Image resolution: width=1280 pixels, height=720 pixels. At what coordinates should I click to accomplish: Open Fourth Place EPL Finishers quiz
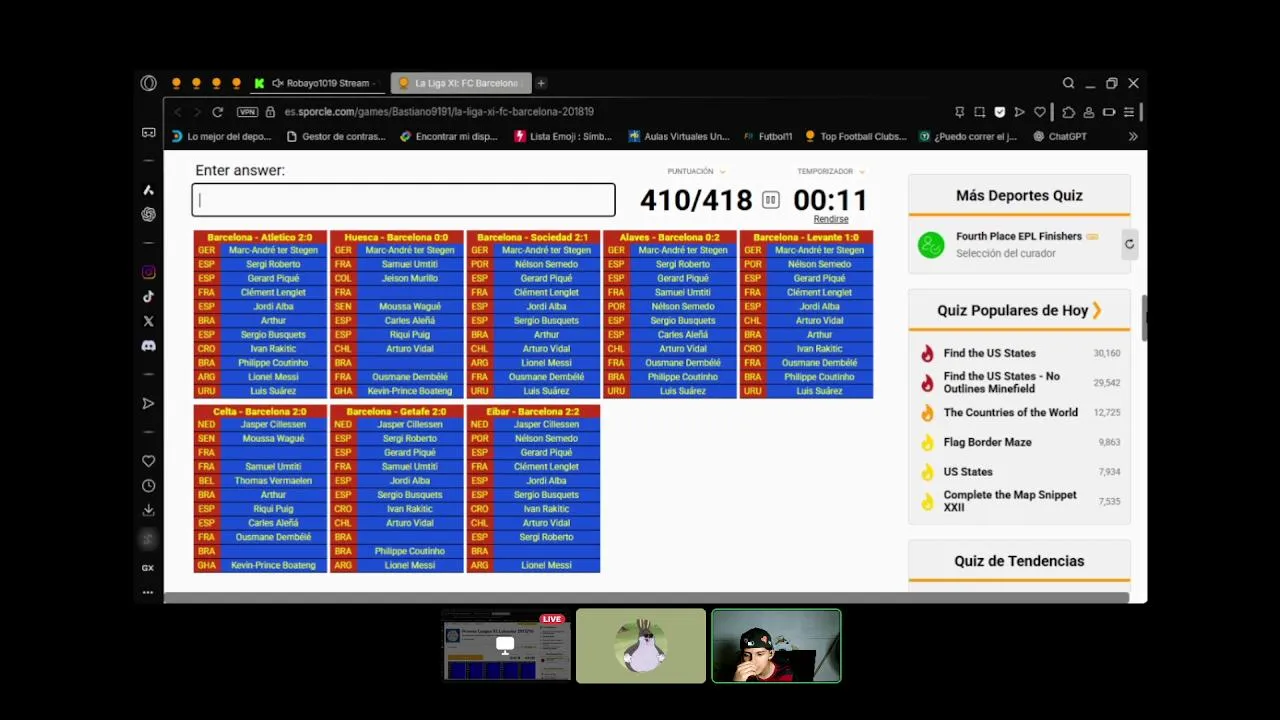1018,237
